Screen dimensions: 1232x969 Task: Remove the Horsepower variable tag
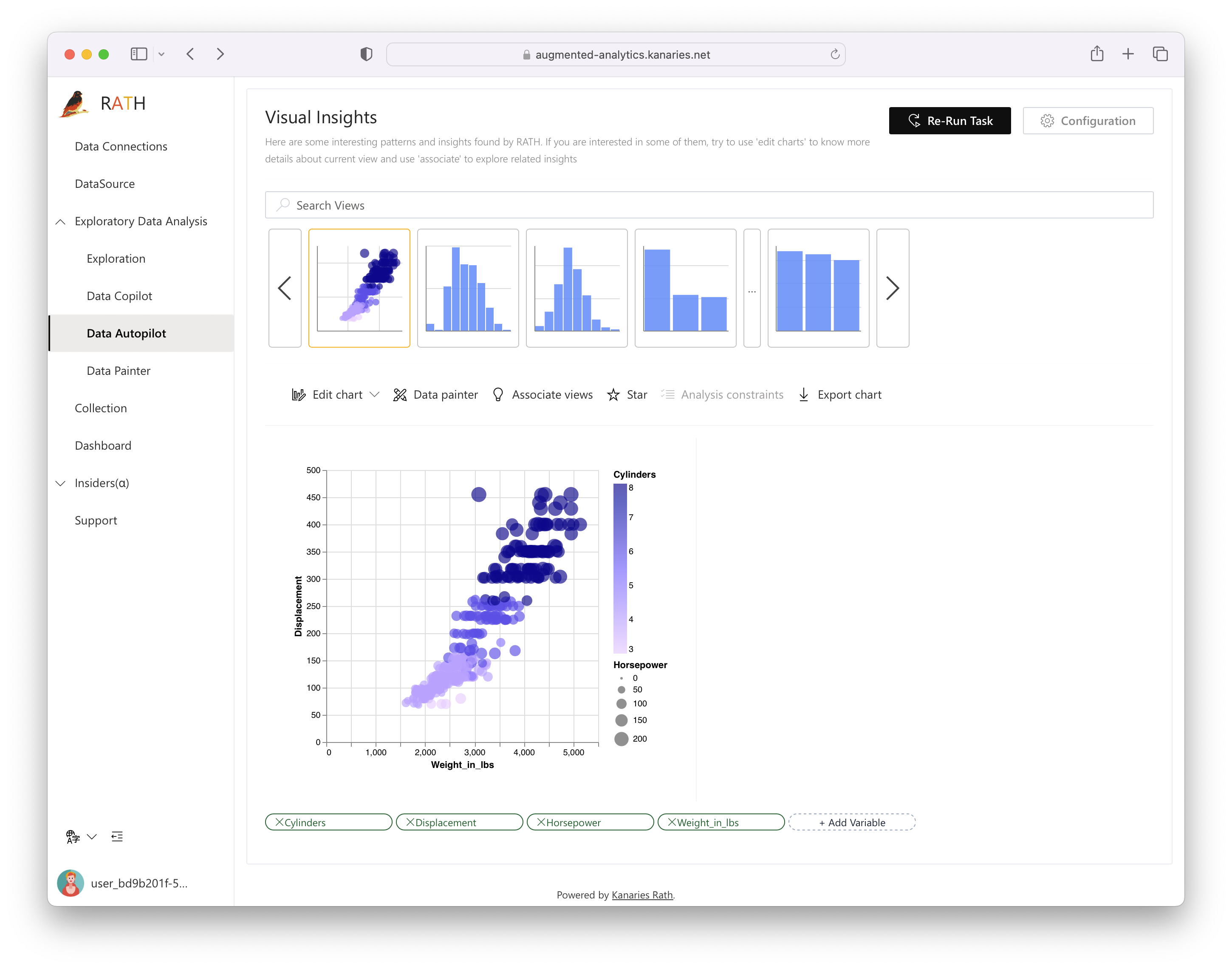(x=541, y=822)
